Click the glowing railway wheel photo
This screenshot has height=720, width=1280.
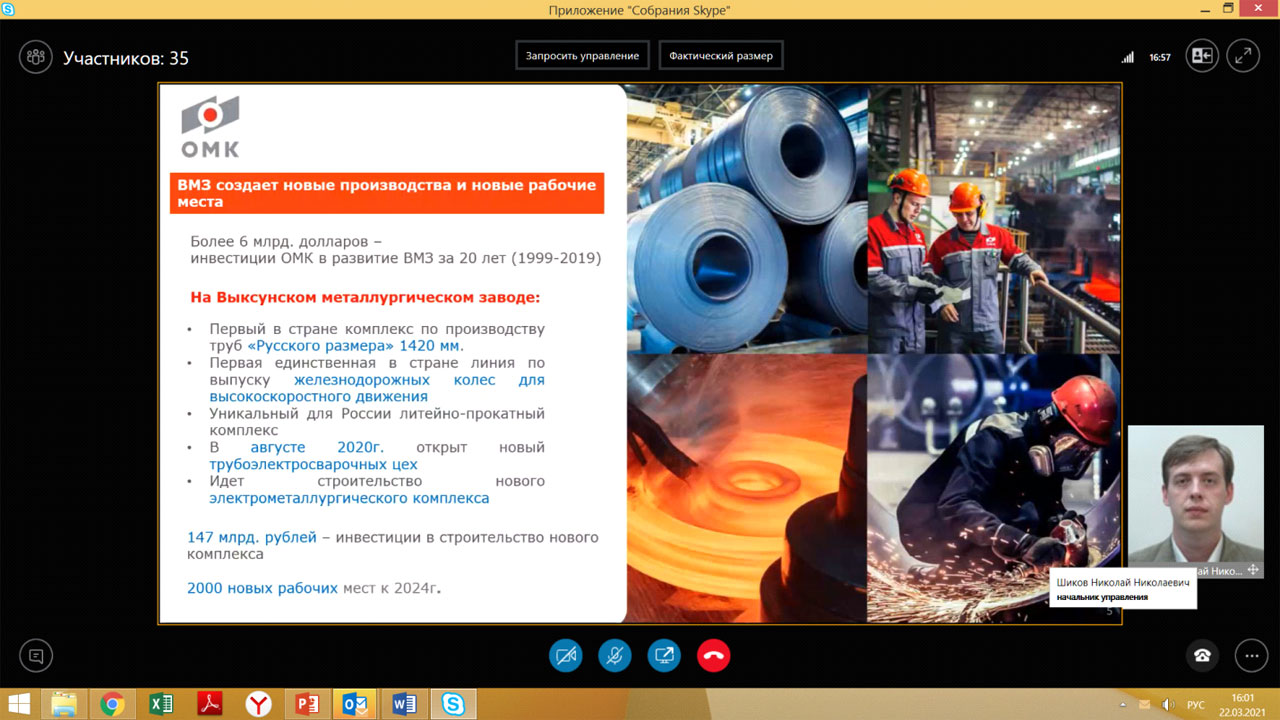point(747,488)
